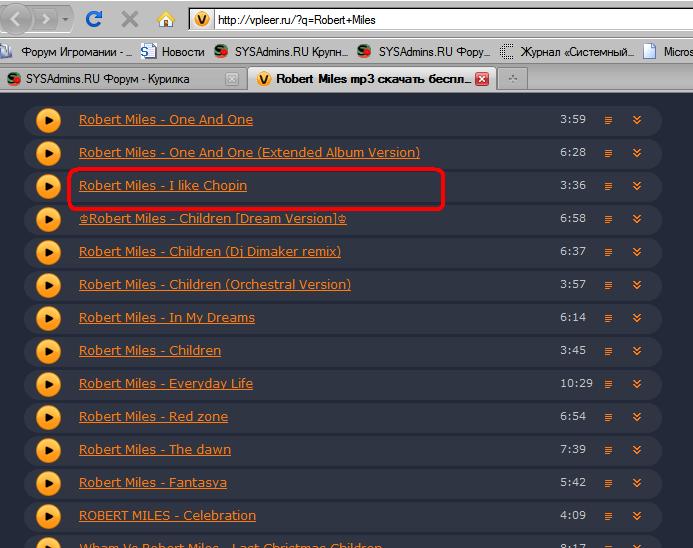Open link Robert Miles - I like Chopin
The image size is (693, 548).
pyautogui.click(x=163, y=186)
